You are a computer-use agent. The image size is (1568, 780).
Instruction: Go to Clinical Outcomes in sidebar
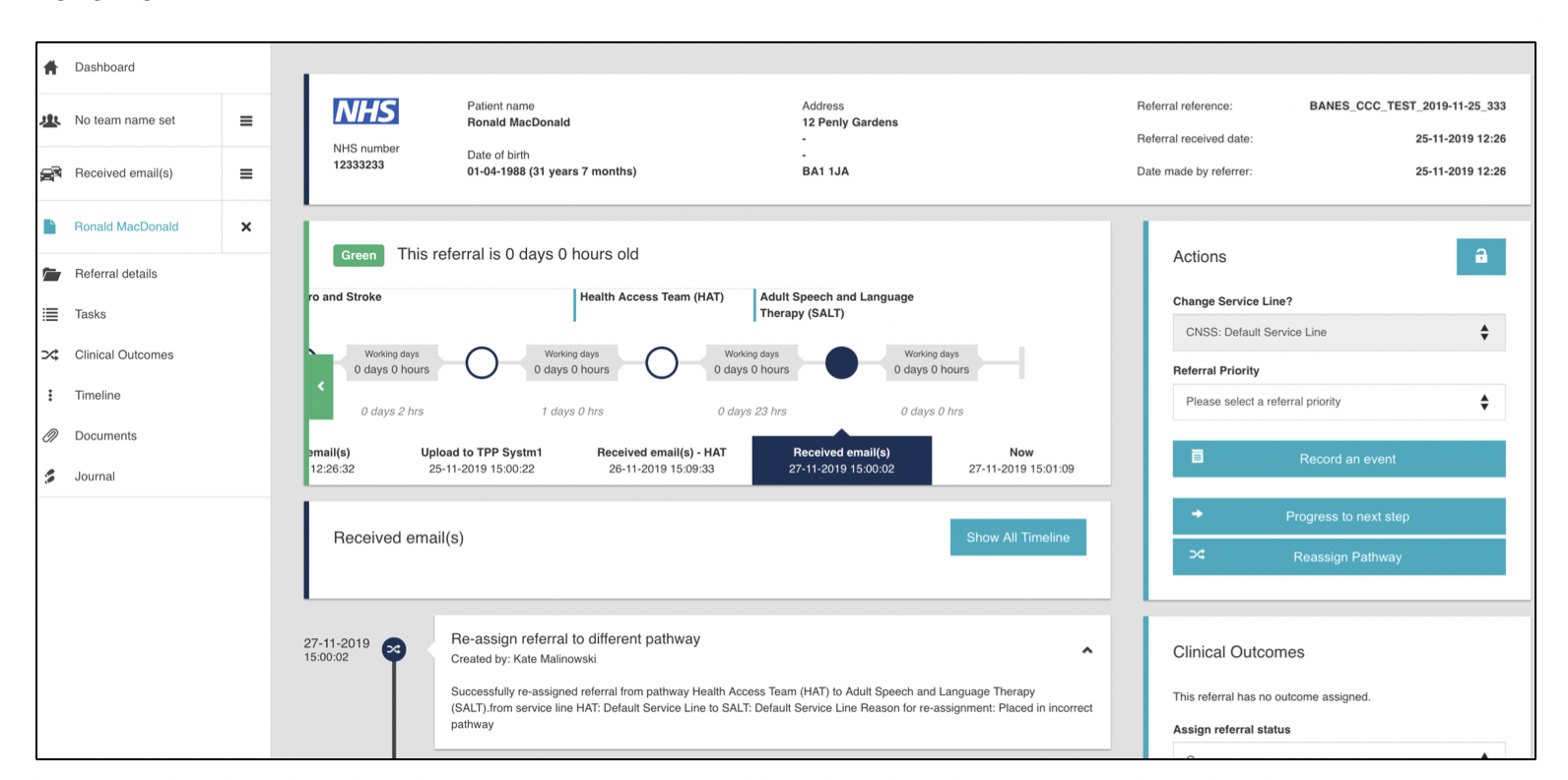(123, 356)
